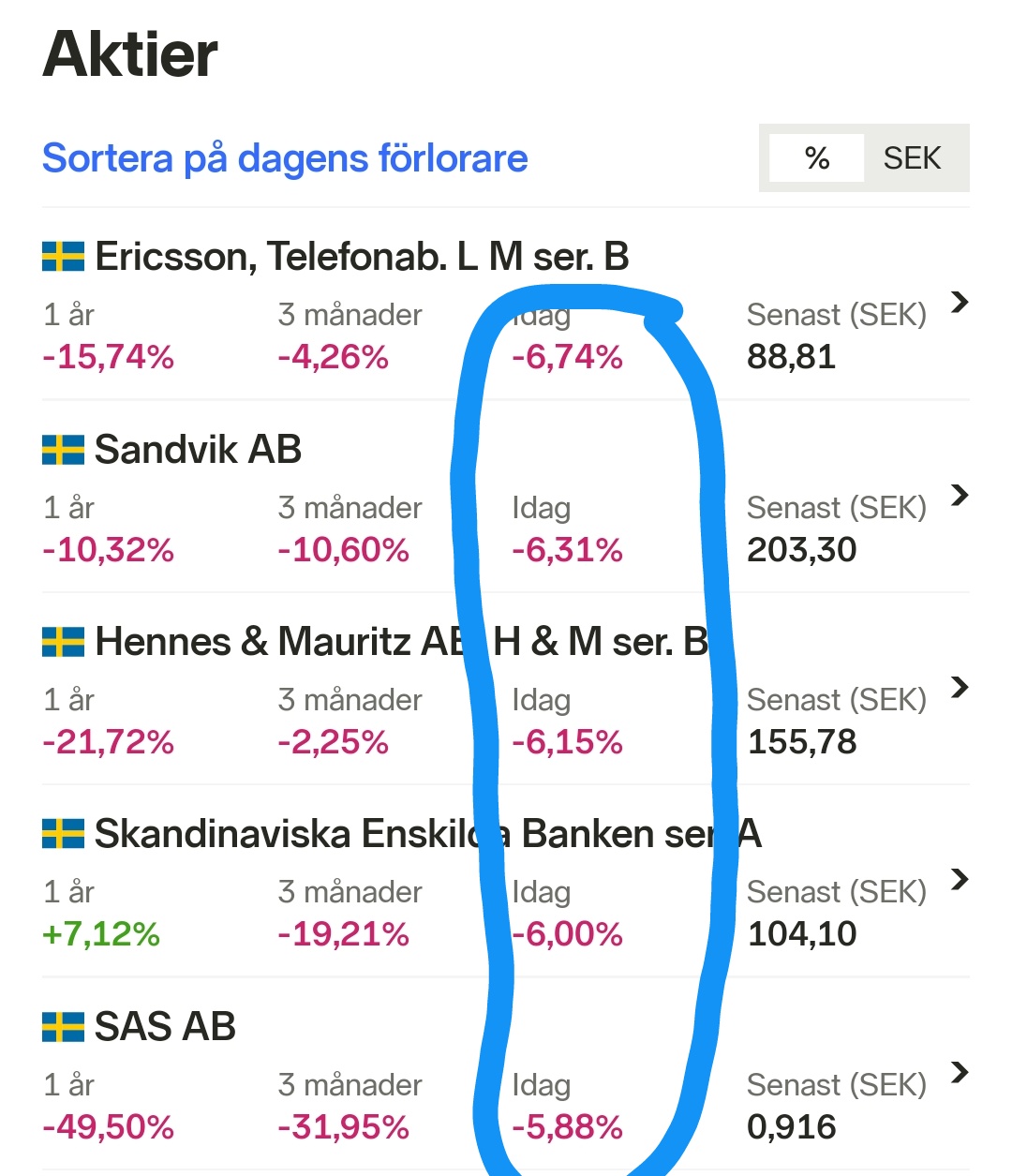Click the Swedish flag beside Sandvik AB

(x=63, y=450)
